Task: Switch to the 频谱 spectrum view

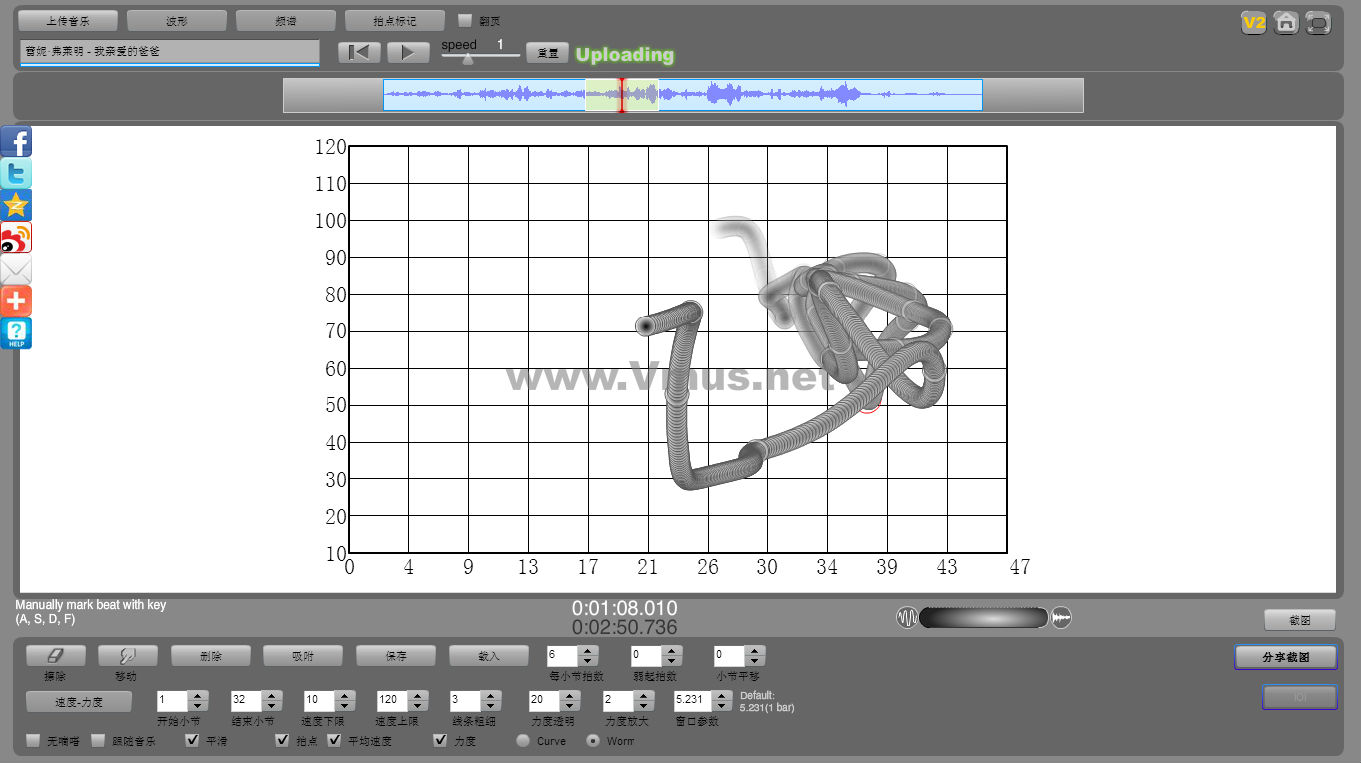Action: coord(285,20)
